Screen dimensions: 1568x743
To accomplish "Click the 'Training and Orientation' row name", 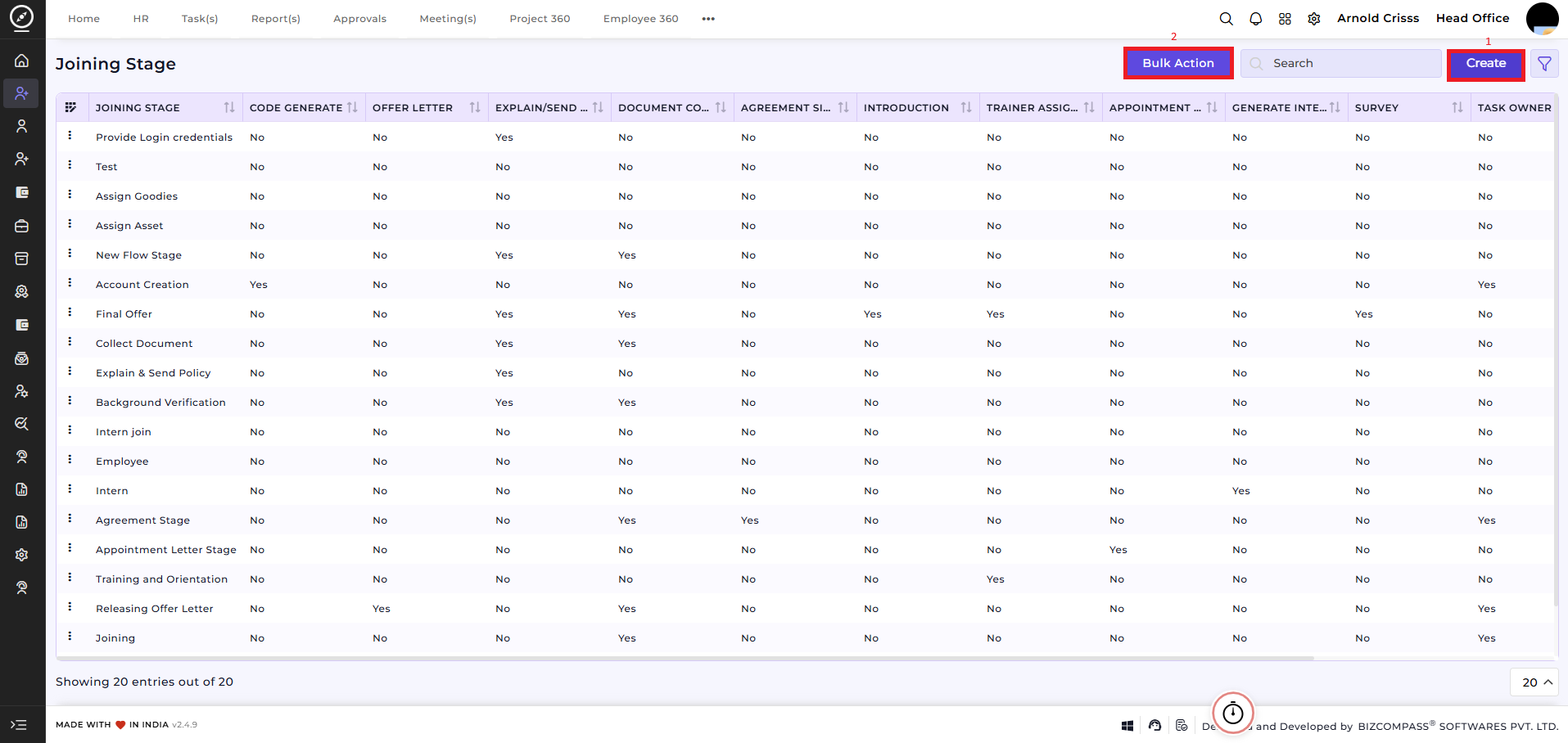I will tap(161, 579).
